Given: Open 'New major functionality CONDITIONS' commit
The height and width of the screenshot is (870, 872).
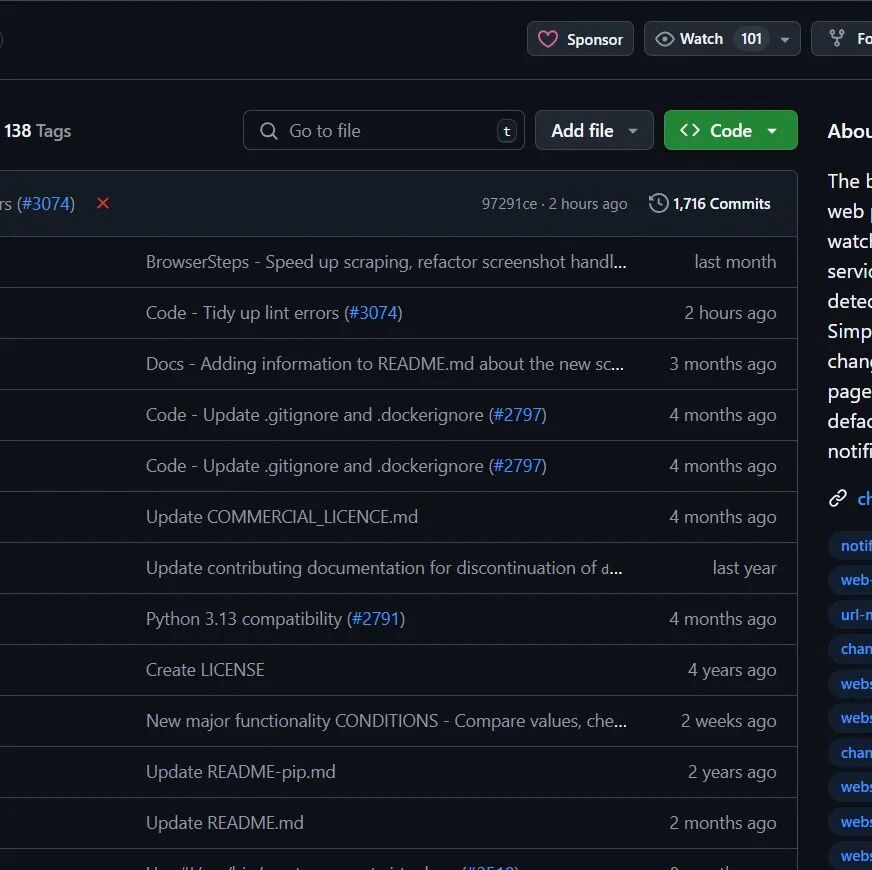Looking at the screenshot, I should click(x=386, y=721).
